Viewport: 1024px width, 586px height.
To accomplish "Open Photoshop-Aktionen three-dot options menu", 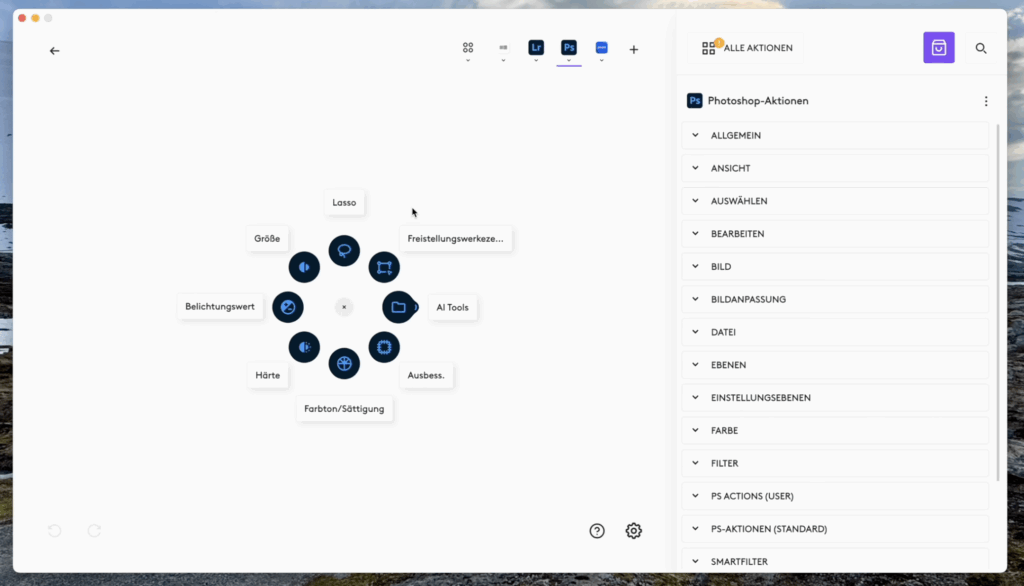I will click(986, 101).
